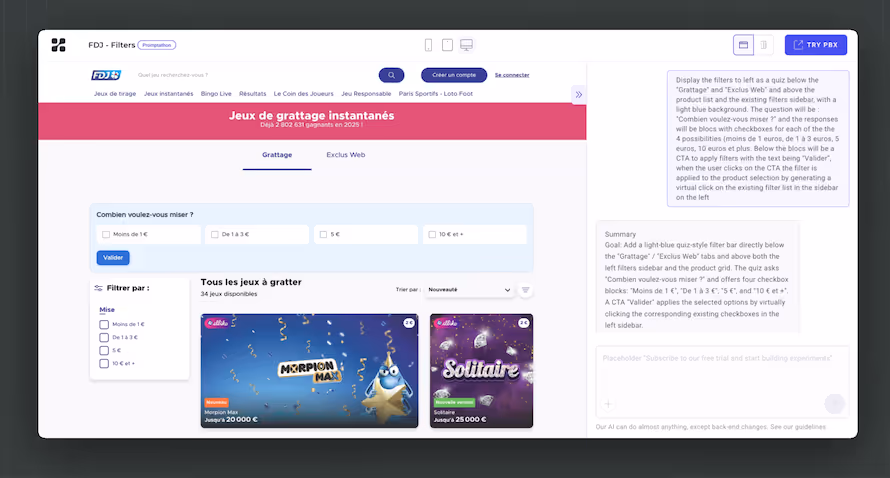Image resolution: width=890 pixels, height=478 pixels.
Task: Click Nouvelle version label on Solitaire
Action: (x=455, y=402)
